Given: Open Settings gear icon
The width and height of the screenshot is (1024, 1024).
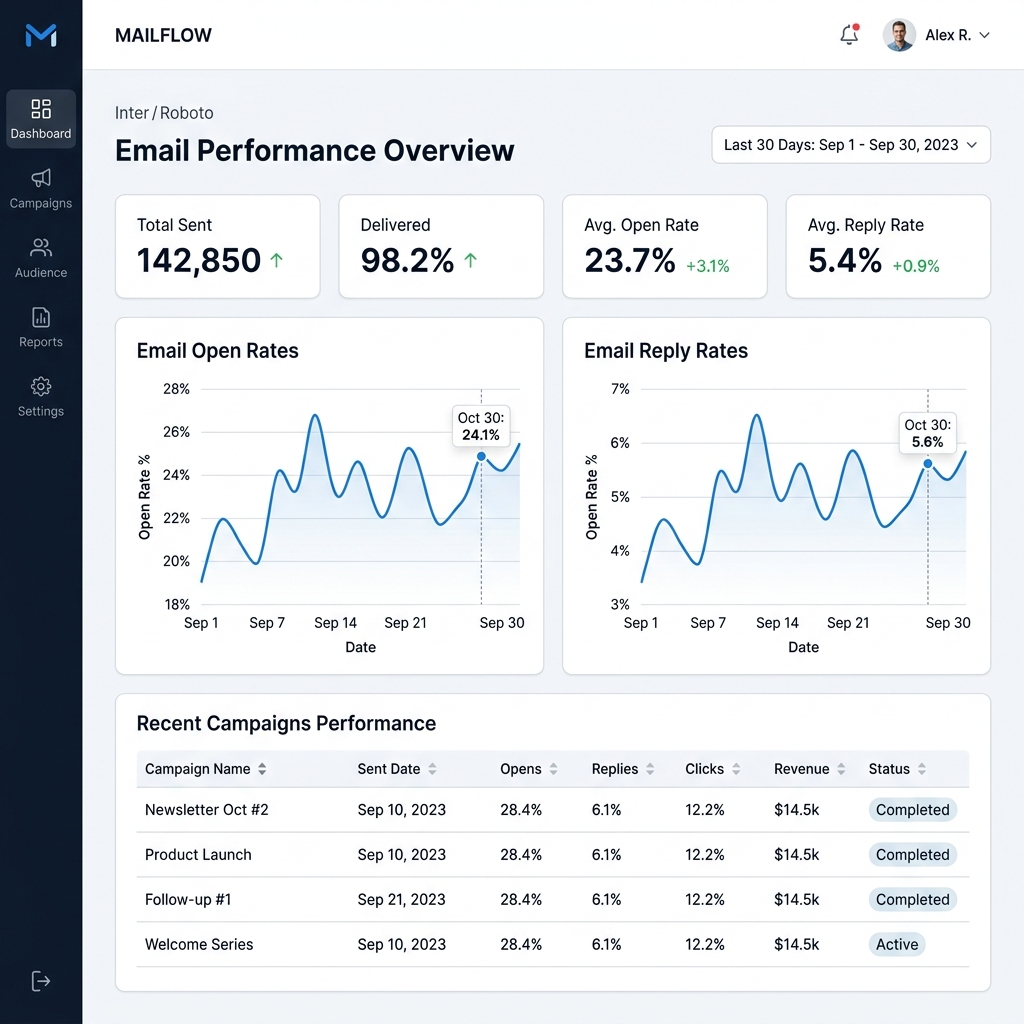Looking at the screenshot, I should click(41, 387).
